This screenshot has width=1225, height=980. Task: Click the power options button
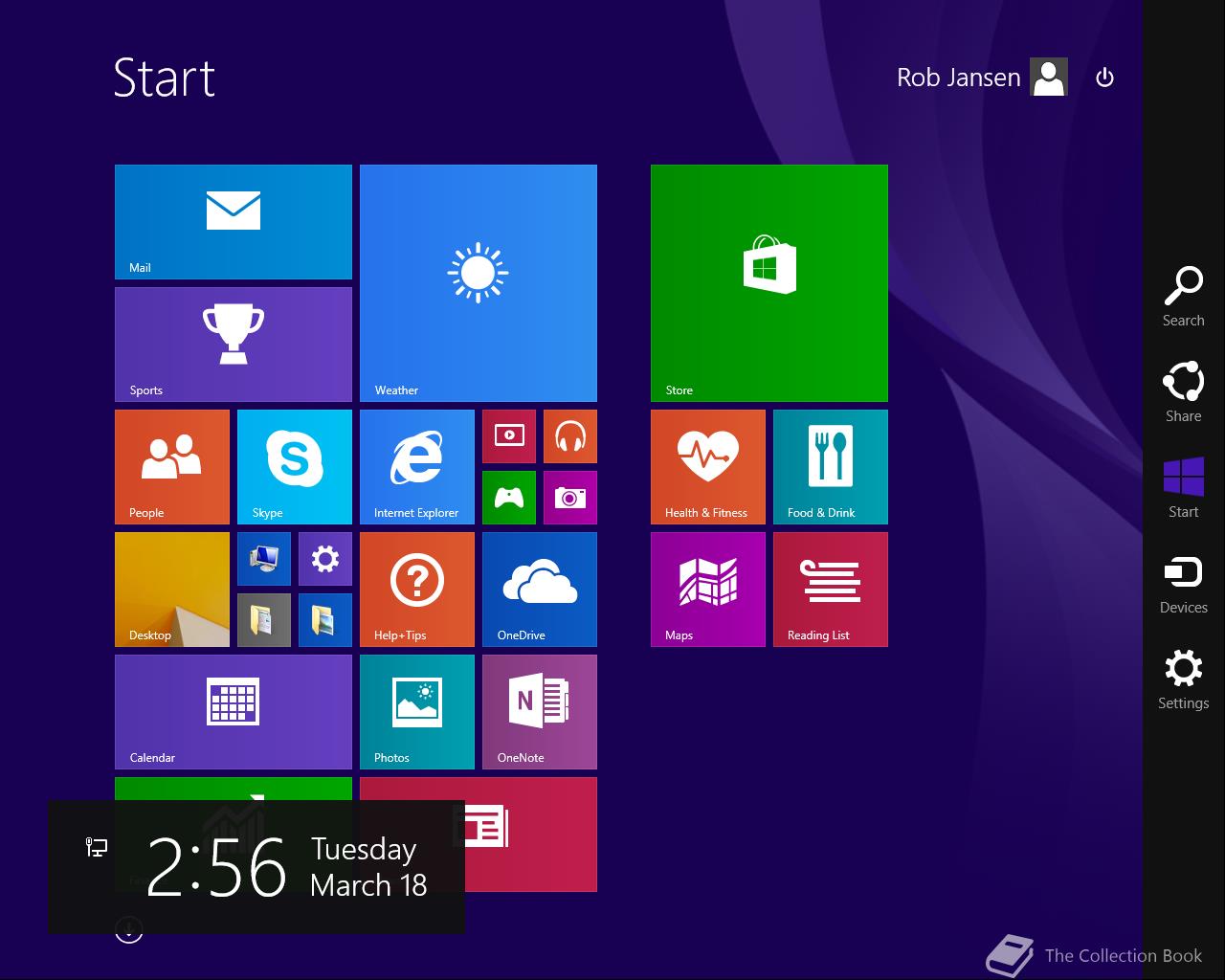coord(1104,78)
